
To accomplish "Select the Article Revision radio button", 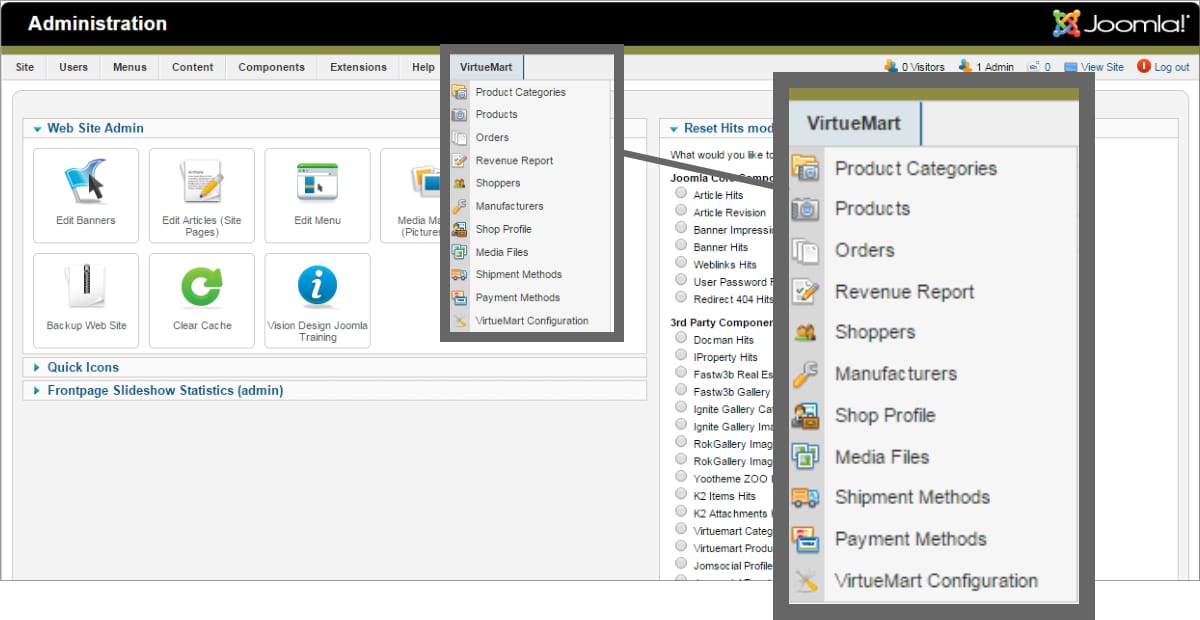I will coord(681,211).
